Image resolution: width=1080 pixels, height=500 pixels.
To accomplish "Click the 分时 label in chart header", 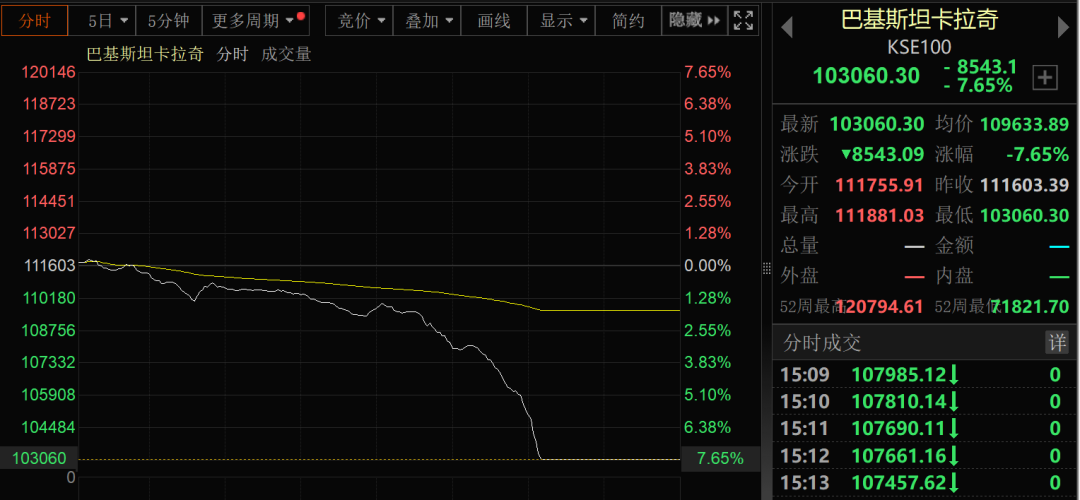I will (232, 54).
